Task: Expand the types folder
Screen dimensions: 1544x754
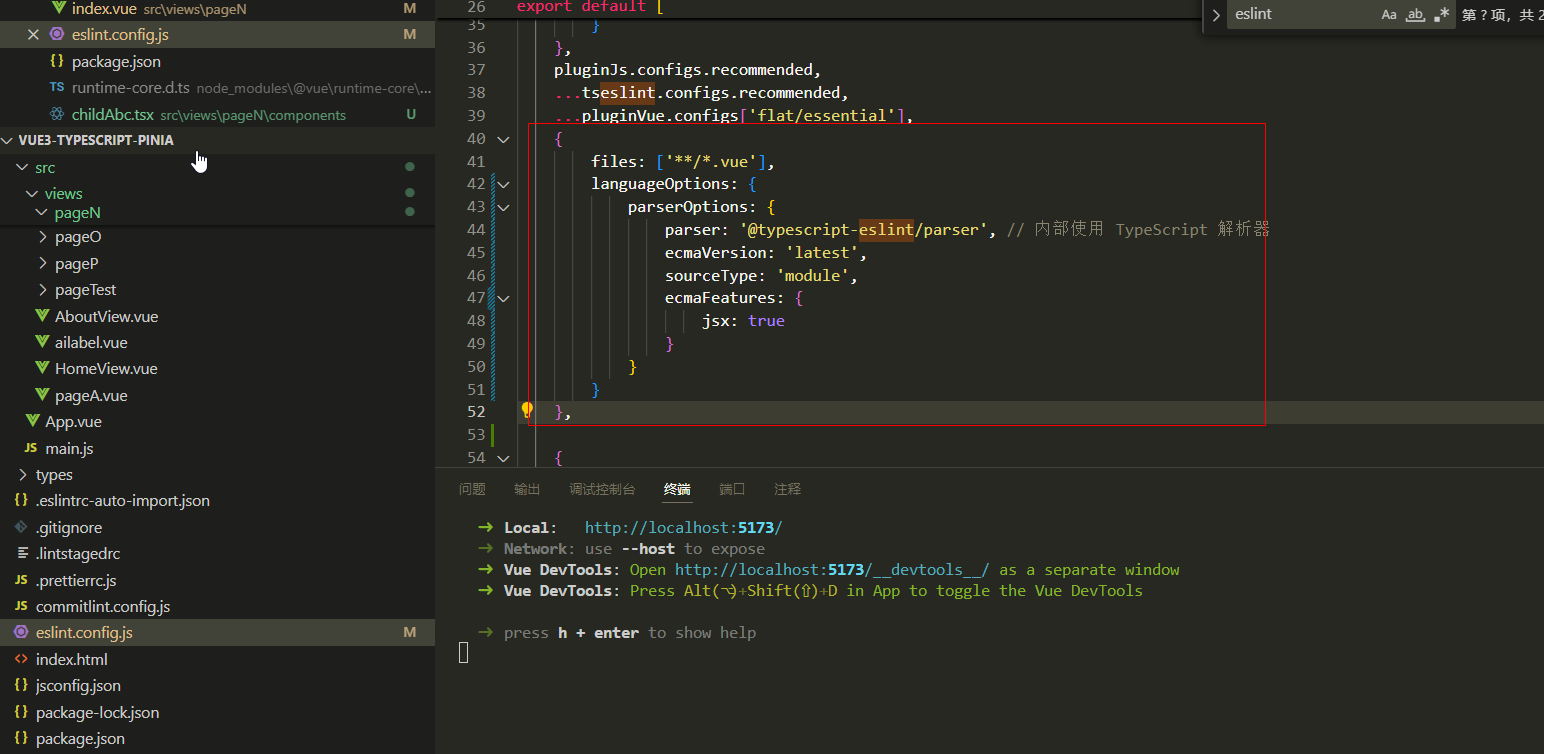Action: coord(22,475)
